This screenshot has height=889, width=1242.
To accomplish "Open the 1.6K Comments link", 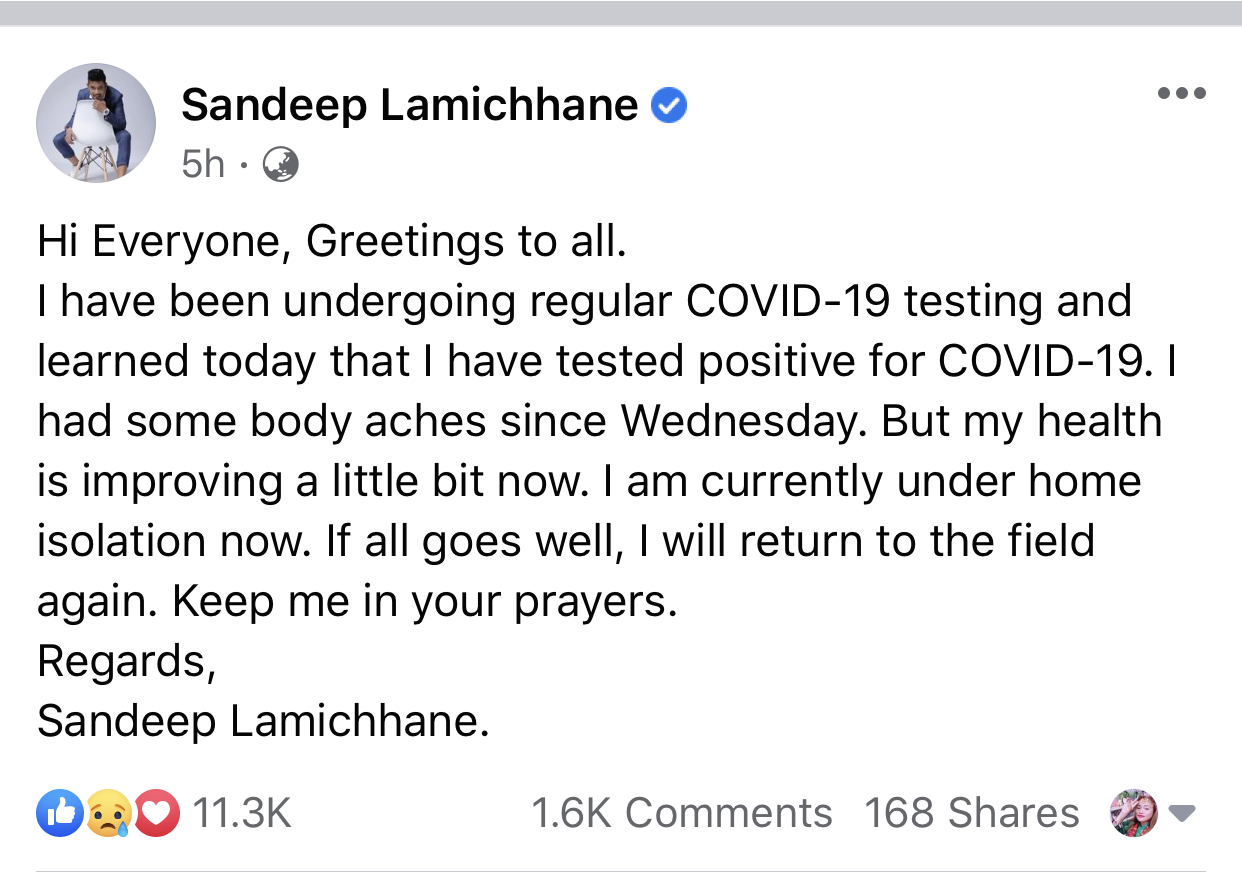I will click(x=681, y=813).
